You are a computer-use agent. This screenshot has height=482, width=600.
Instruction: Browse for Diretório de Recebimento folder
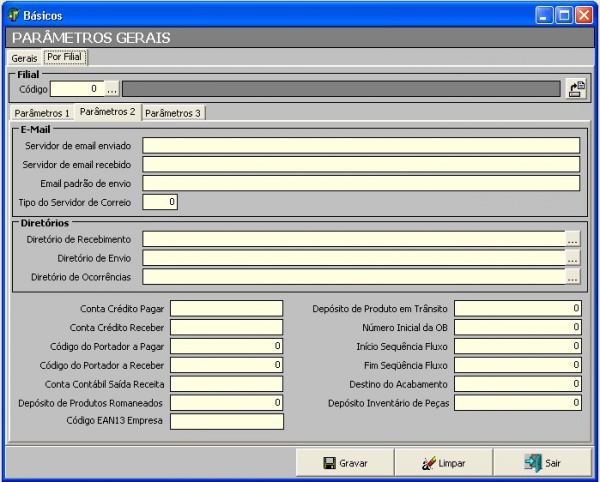click(x=572, y=239)
